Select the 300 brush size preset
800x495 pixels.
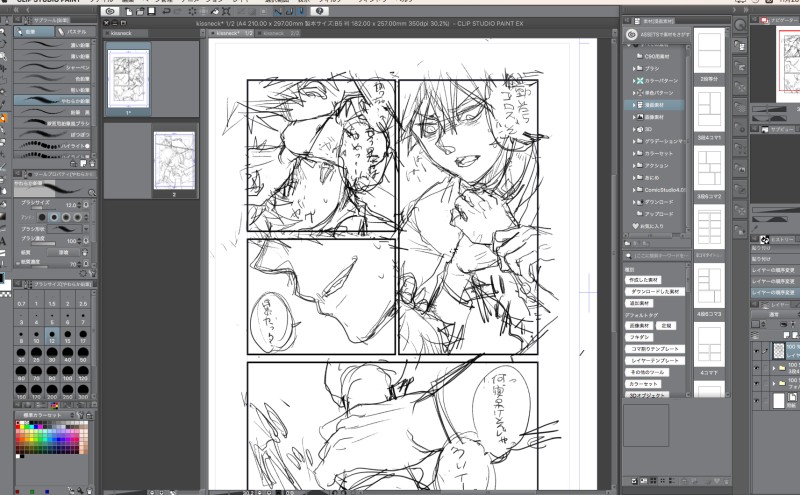click(x=83, y=391)
